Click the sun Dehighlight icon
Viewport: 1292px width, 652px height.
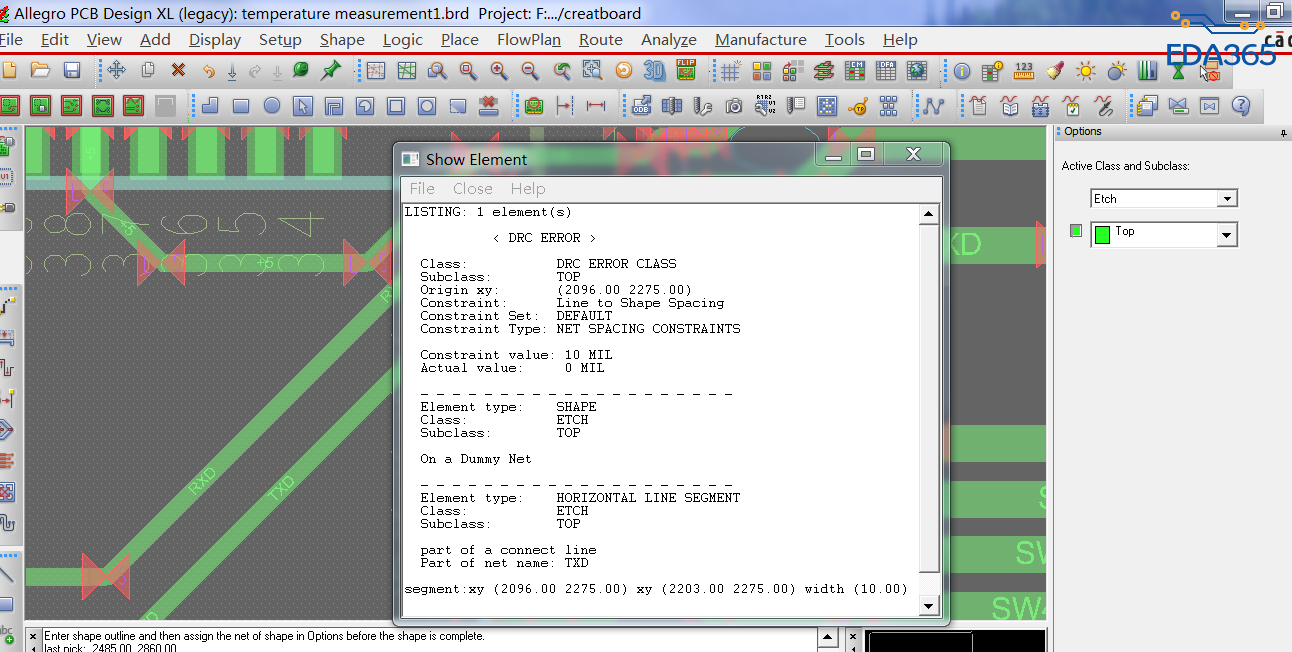click(1086, 71)
